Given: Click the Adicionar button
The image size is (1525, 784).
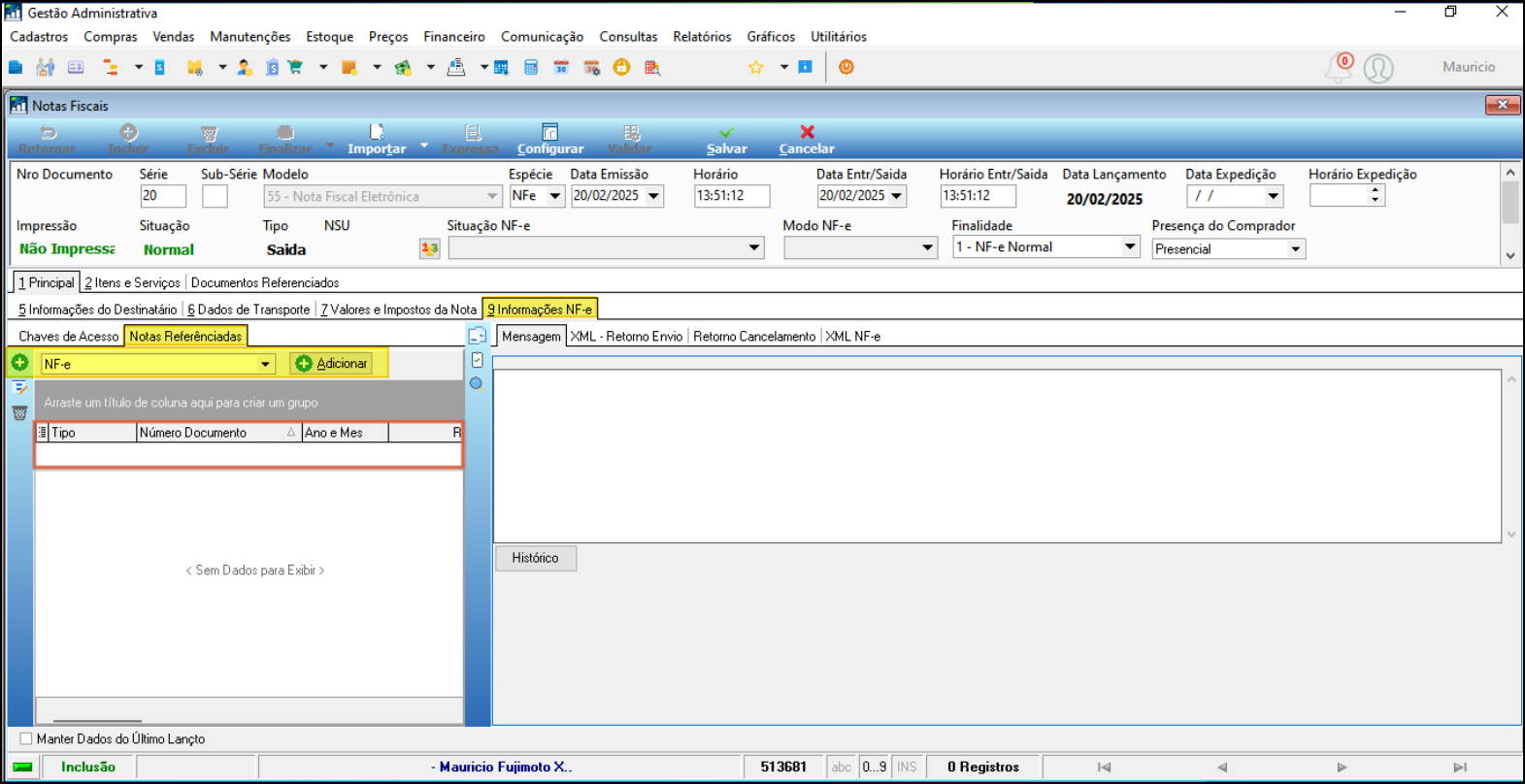Looking at the screenshot, I should click(x=331, y=363).
